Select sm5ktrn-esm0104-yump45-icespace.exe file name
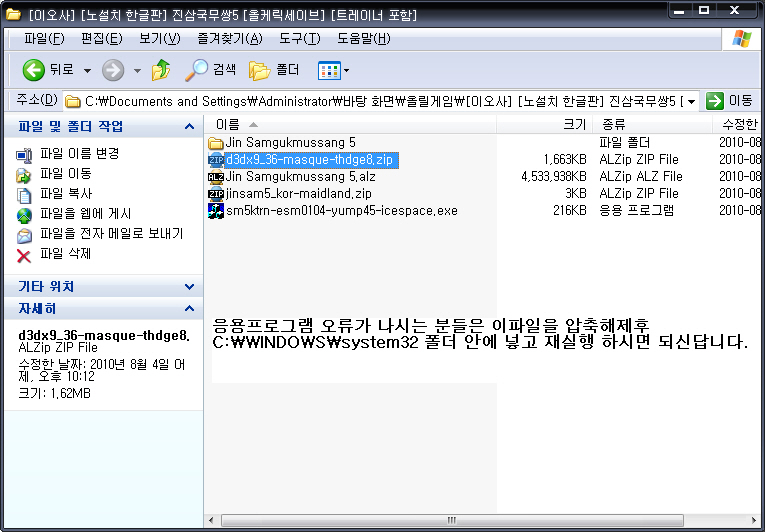 click(x=342, y=211)
